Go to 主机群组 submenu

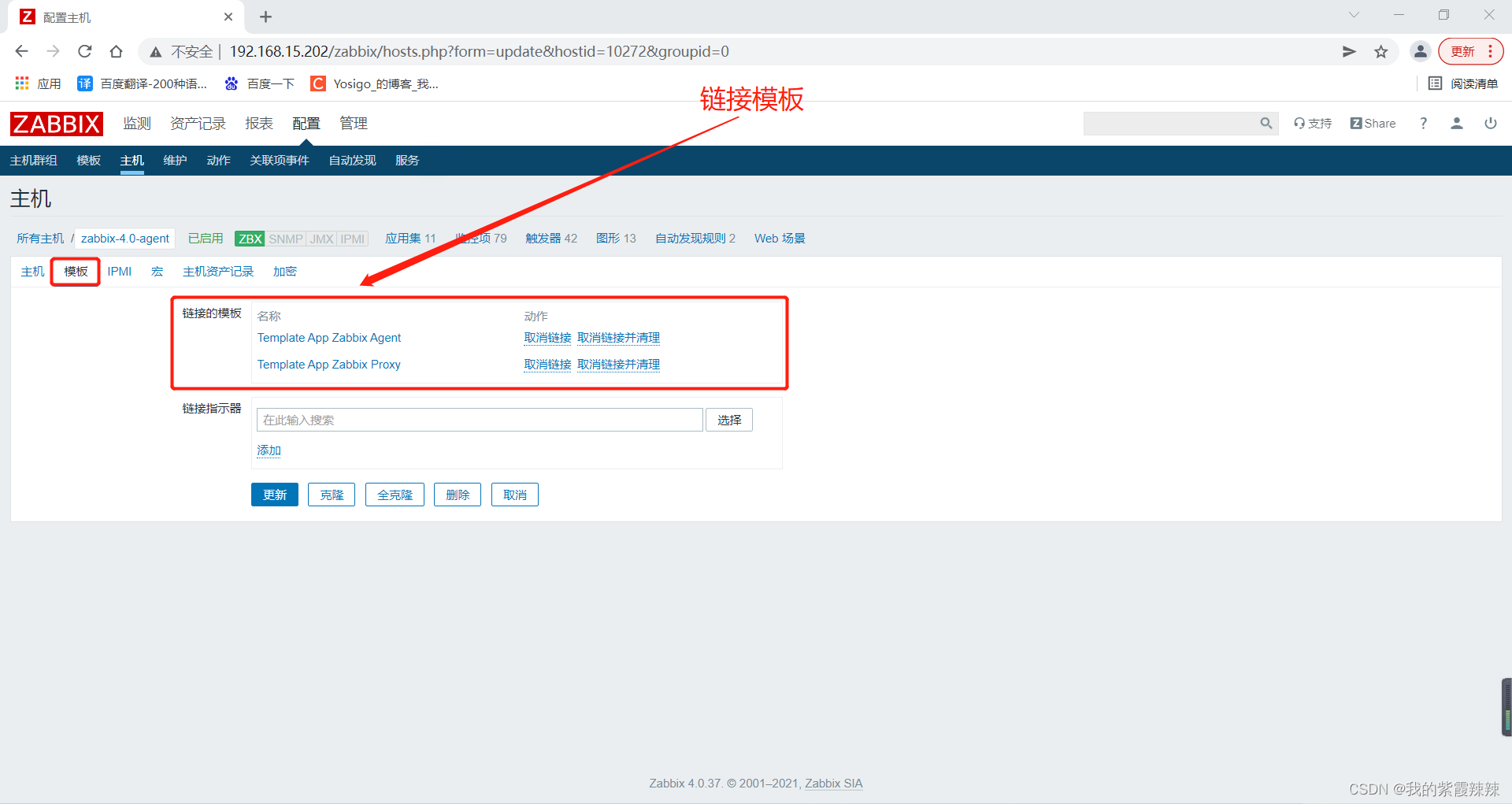[x=34, y=161]
